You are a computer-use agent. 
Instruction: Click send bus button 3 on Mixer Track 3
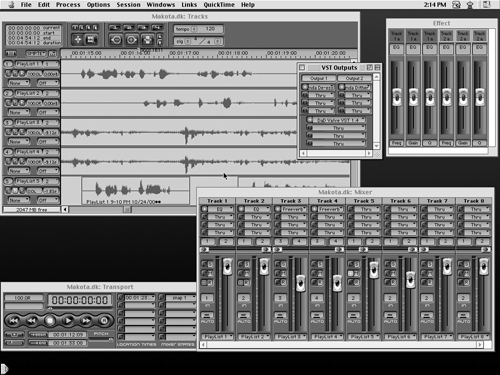pyautogui.click(x=280, y=241)
